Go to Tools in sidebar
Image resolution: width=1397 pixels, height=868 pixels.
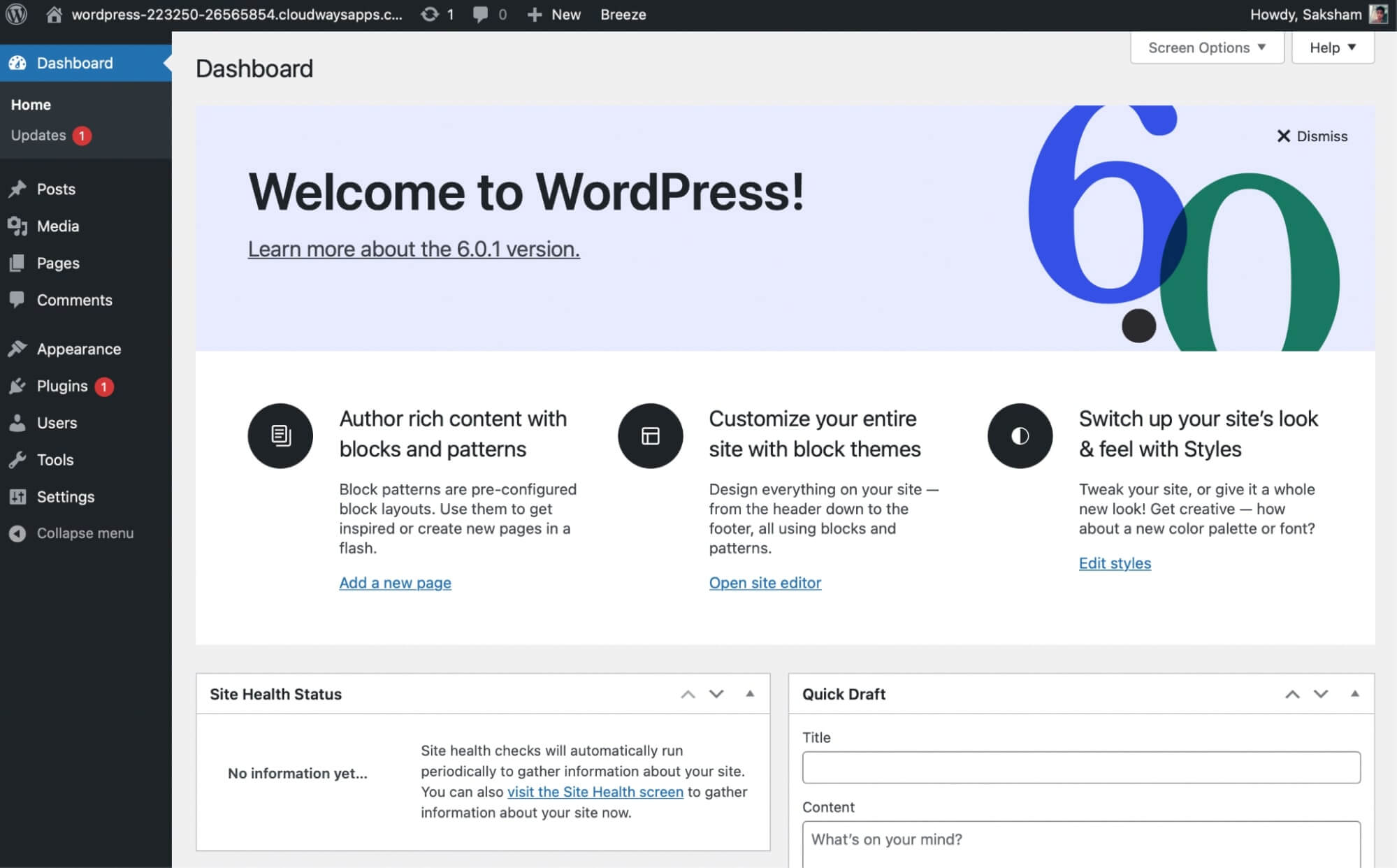point(55,460)
